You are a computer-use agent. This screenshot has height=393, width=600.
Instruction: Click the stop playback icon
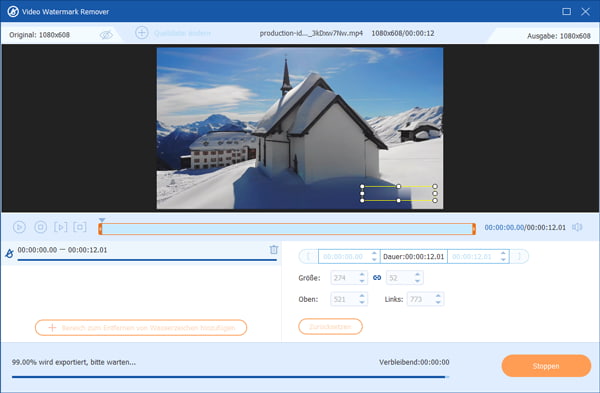pos(41,227)
